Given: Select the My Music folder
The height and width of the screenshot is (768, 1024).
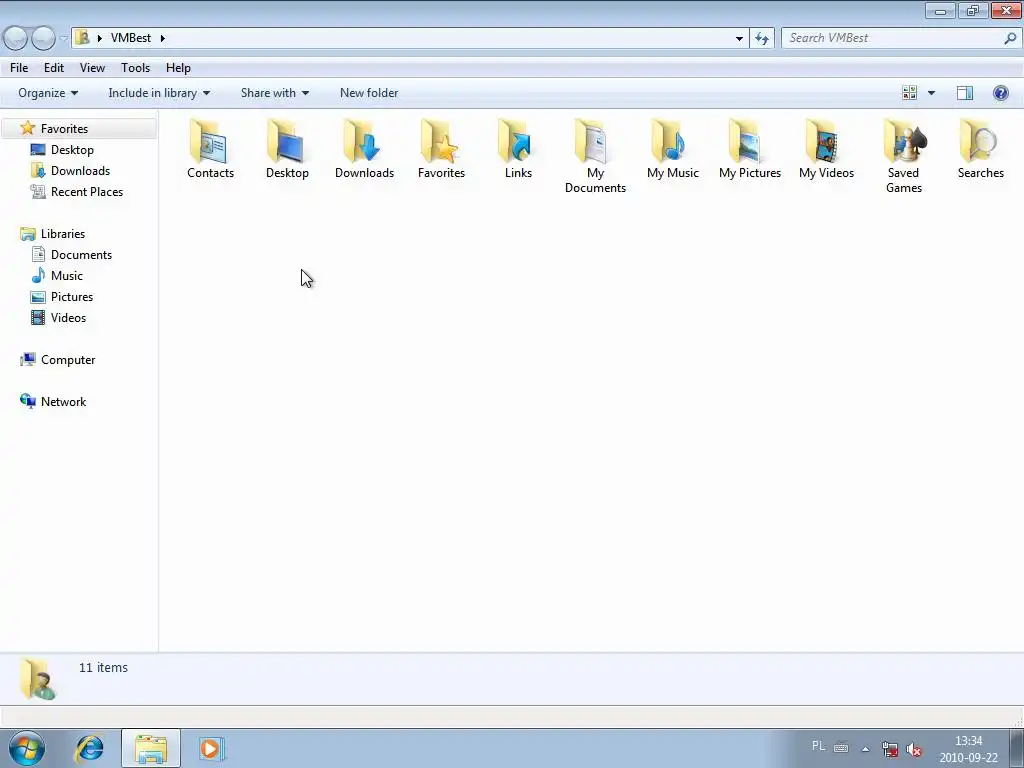Looking at the screenshot, I should (x=673, y=149).
